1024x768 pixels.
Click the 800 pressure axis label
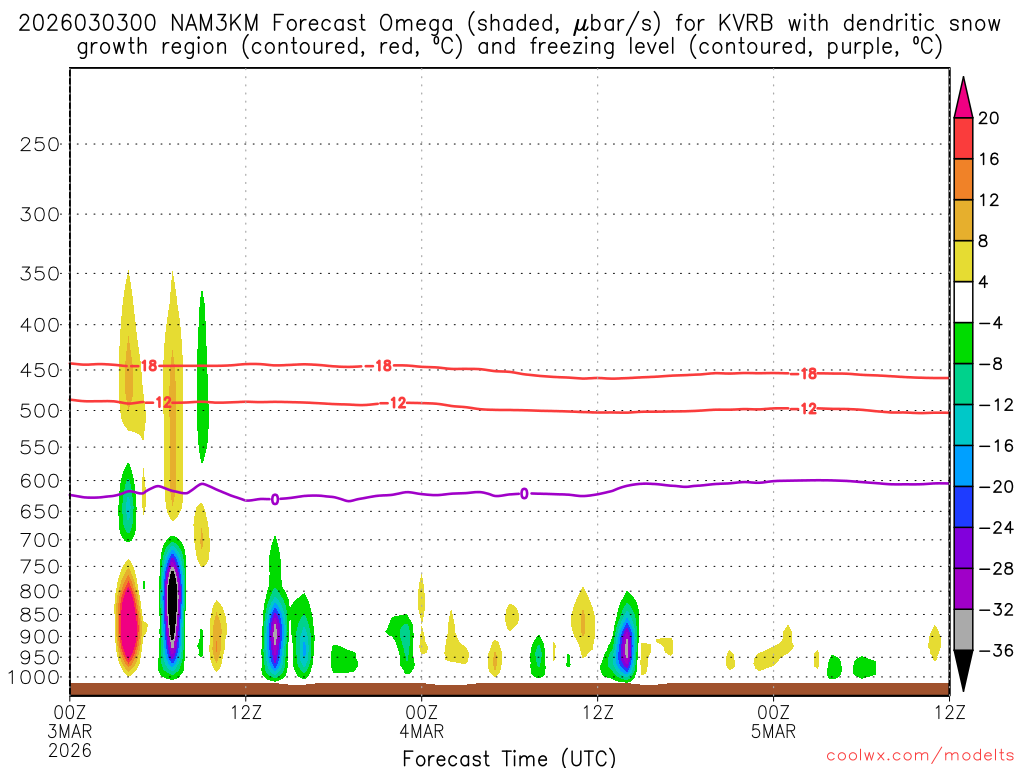pyautogui.click(x=40, y=592)
